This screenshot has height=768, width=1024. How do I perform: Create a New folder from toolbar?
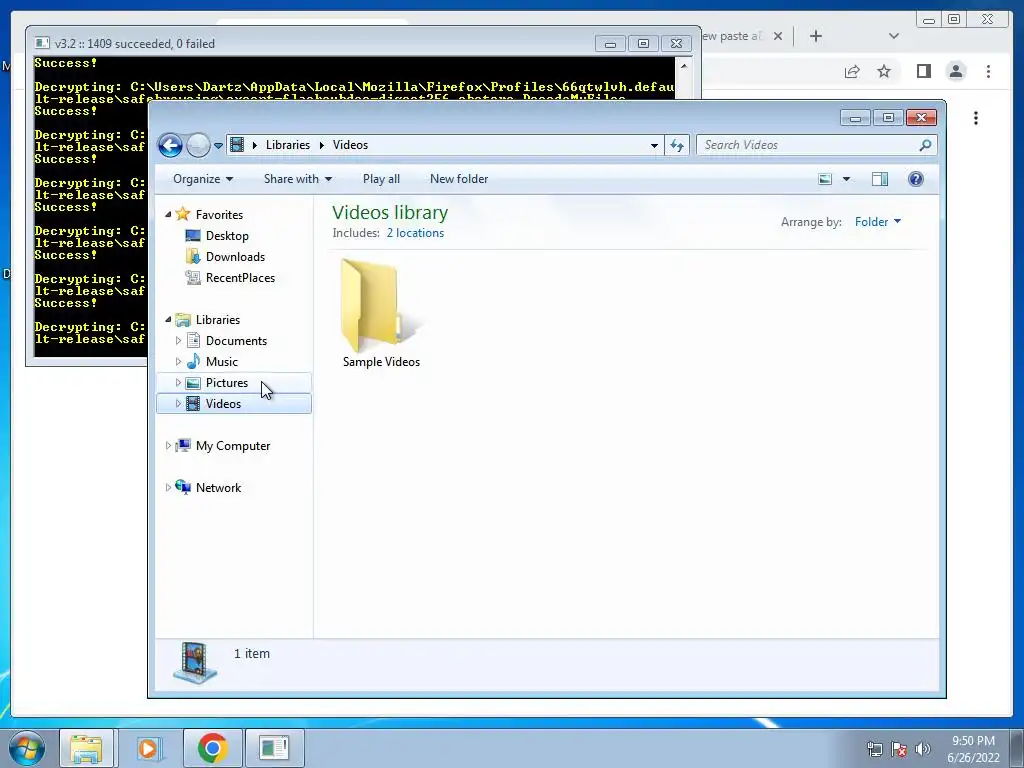click(458, 179)
